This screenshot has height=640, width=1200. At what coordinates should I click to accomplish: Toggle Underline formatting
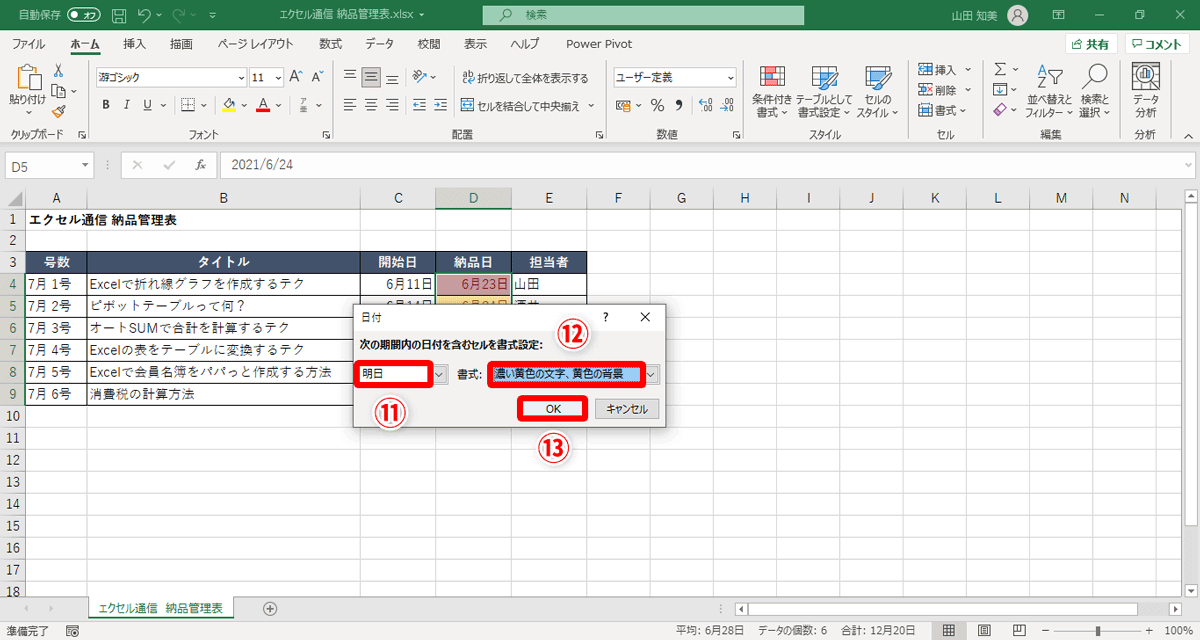(148, 105)
